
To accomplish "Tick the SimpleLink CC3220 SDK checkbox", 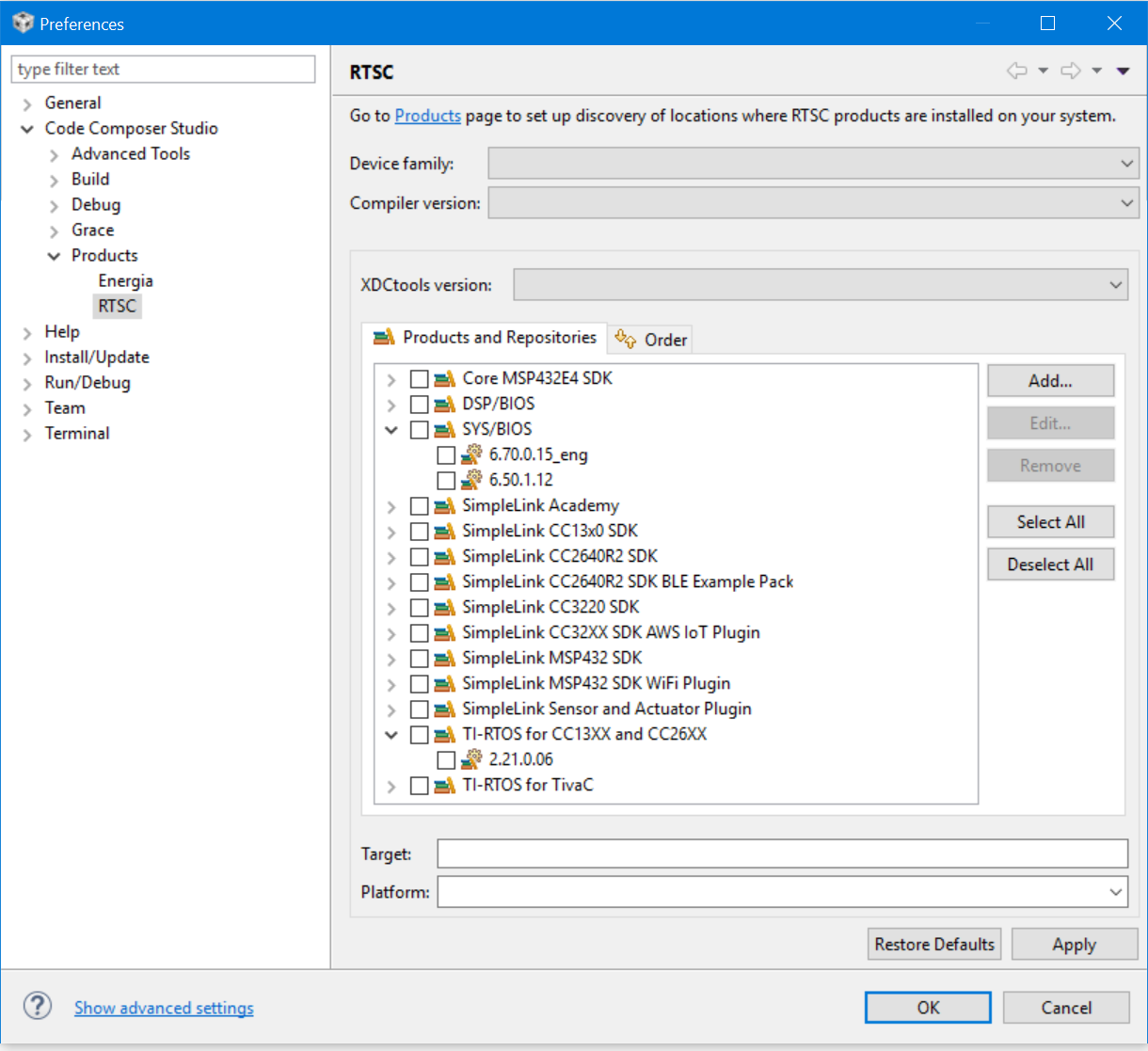I will pyautogui.click(x=420, y=608).
